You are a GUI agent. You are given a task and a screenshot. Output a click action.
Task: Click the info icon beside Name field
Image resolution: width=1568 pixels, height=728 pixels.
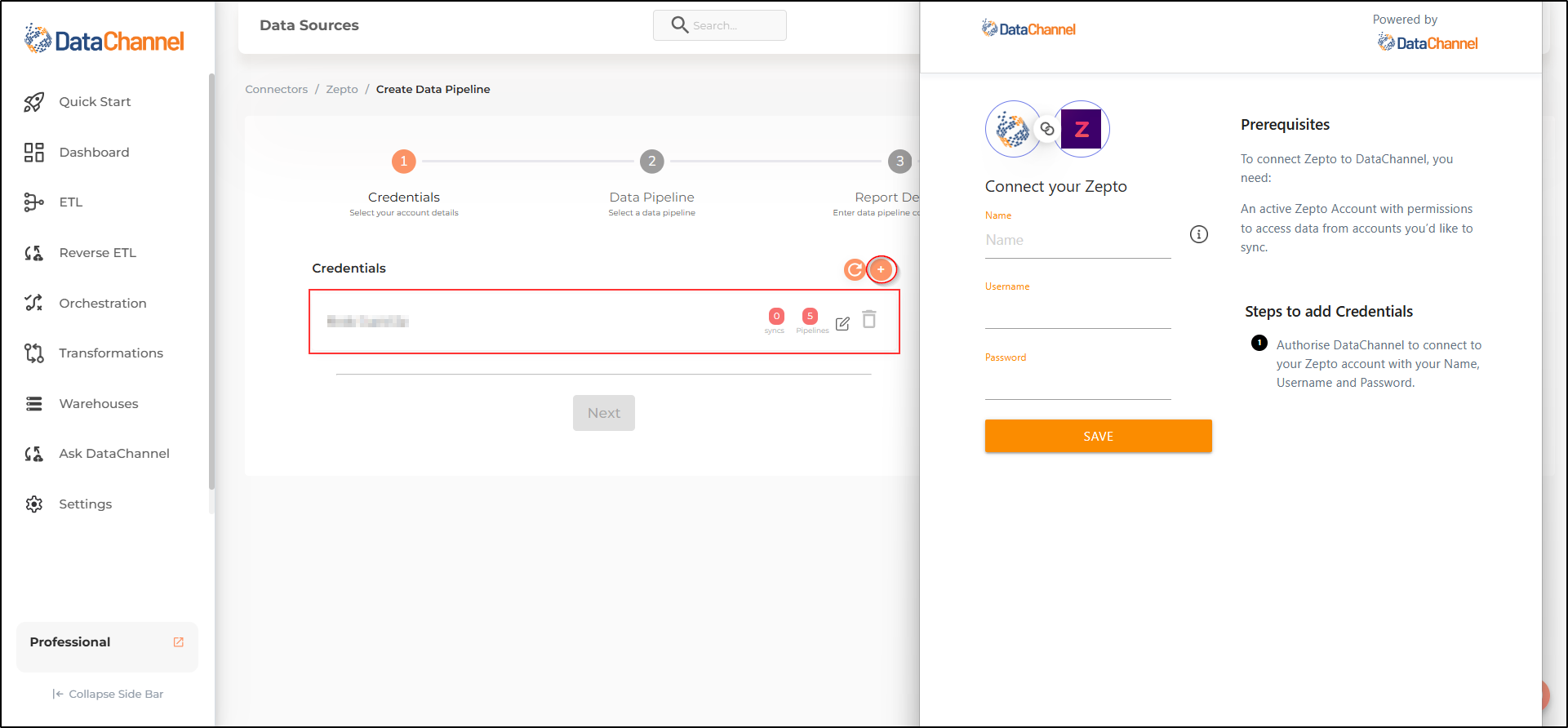pos(1198,235)
